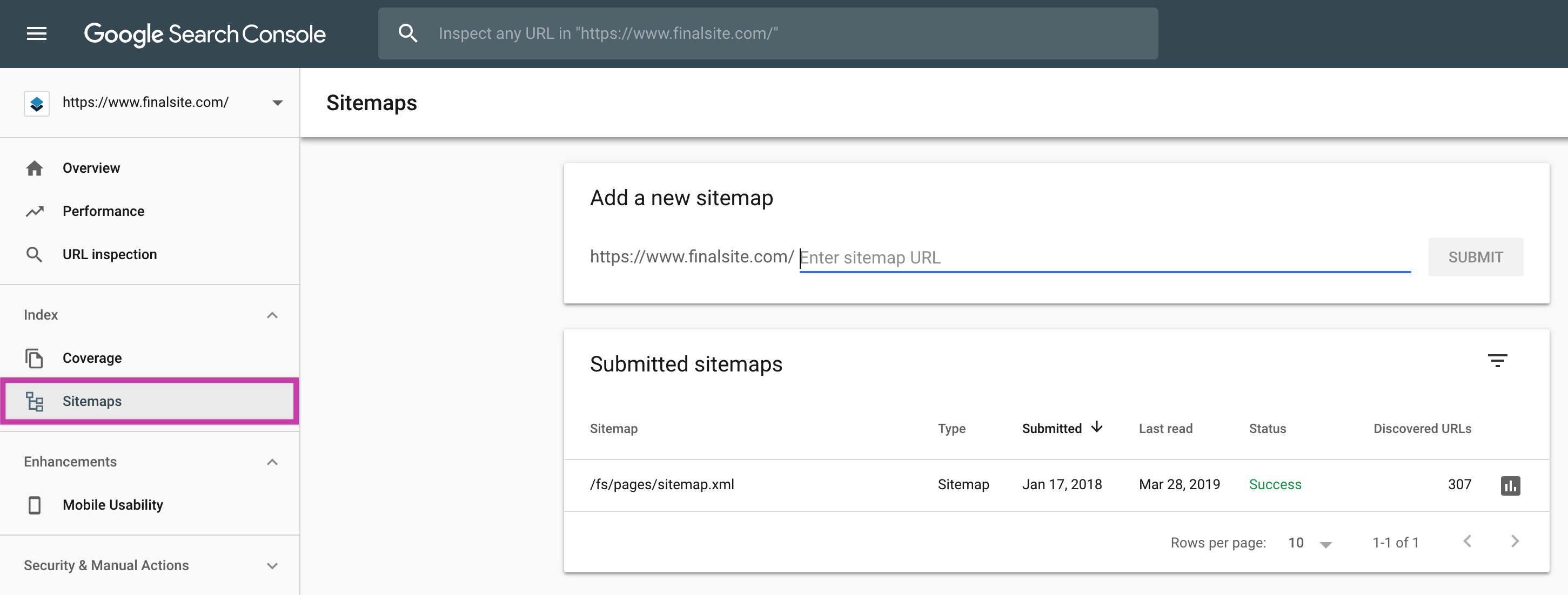Go to previous page of sitemaps
The height and width of the screenshot is (595, 1568).
1468,542
